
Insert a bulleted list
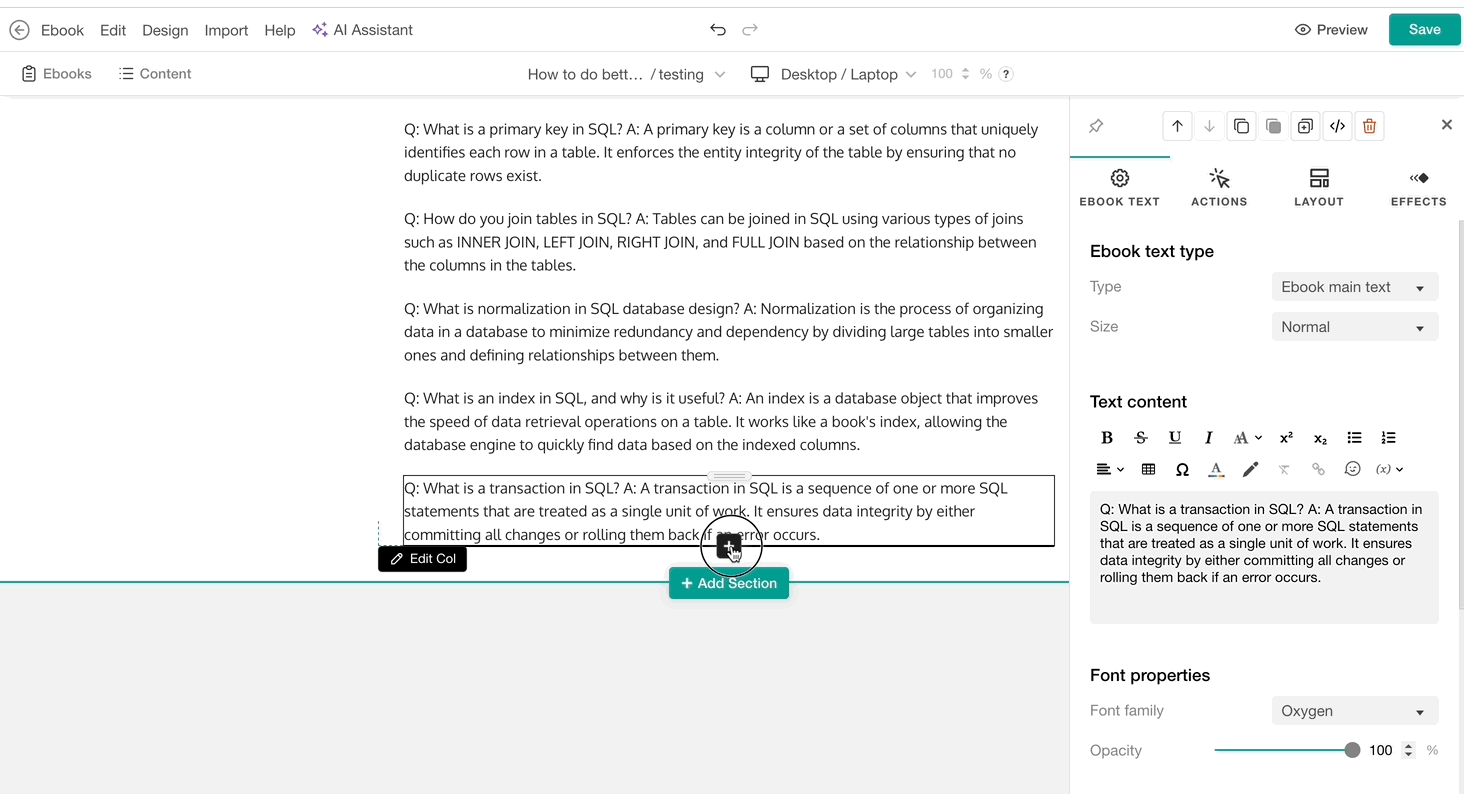coord(1354,438)
